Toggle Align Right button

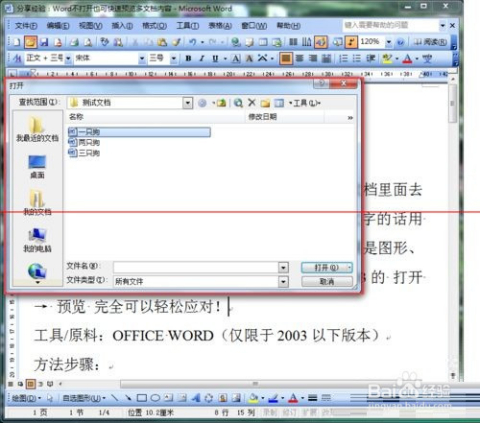coord(313,59)
